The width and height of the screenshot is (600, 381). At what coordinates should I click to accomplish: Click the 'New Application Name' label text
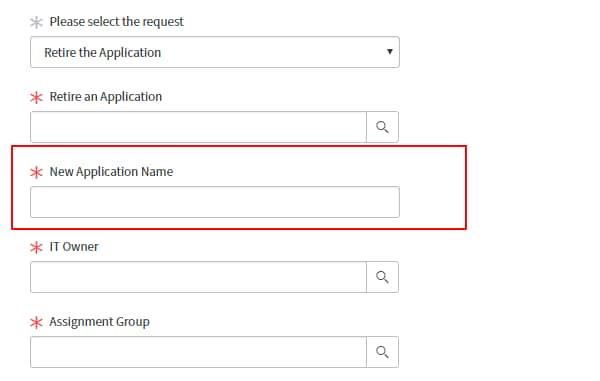pos(111,172)
